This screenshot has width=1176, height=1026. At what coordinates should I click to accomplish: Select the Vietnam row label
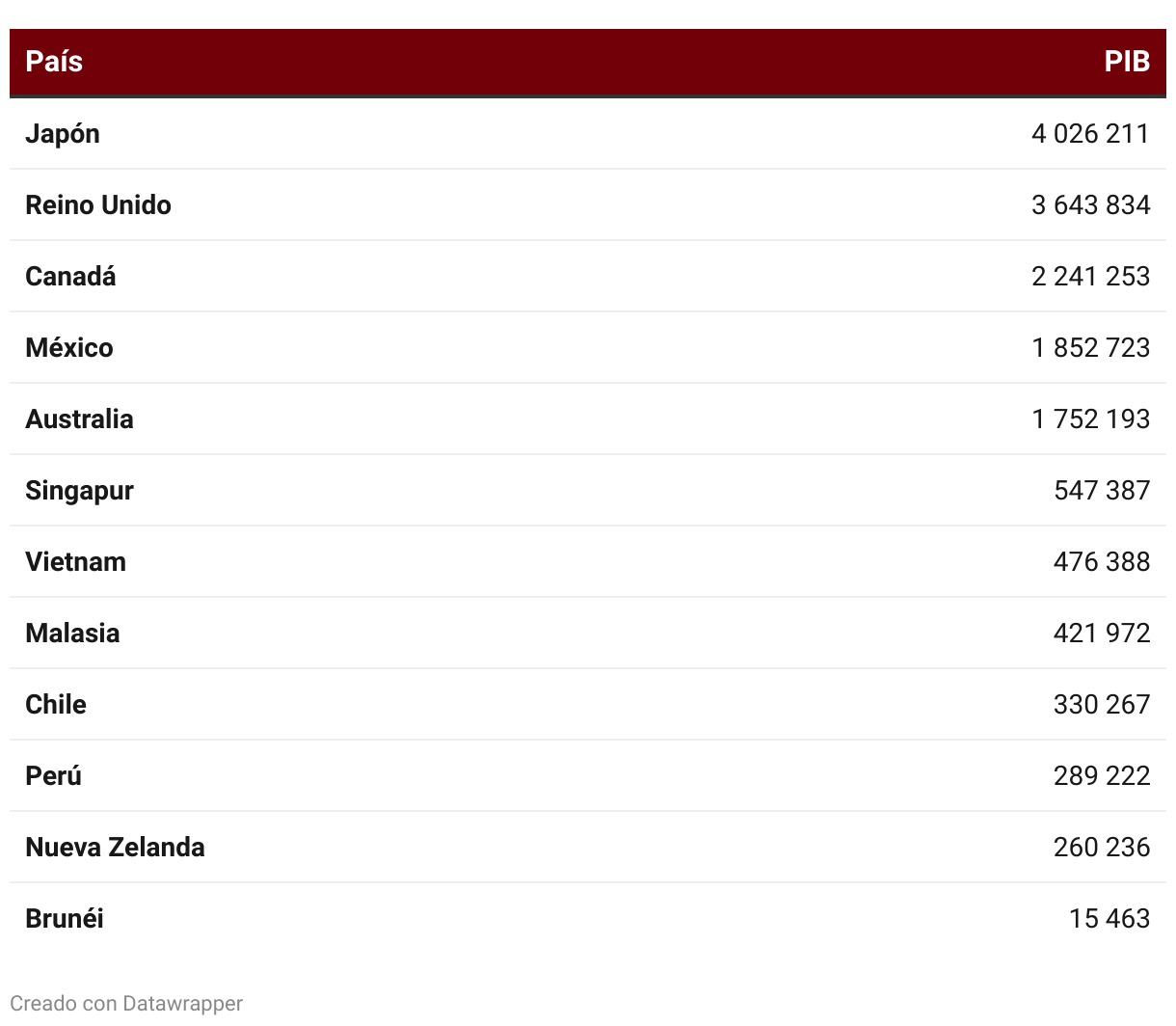pyautogui.click(x=75, y=561)
